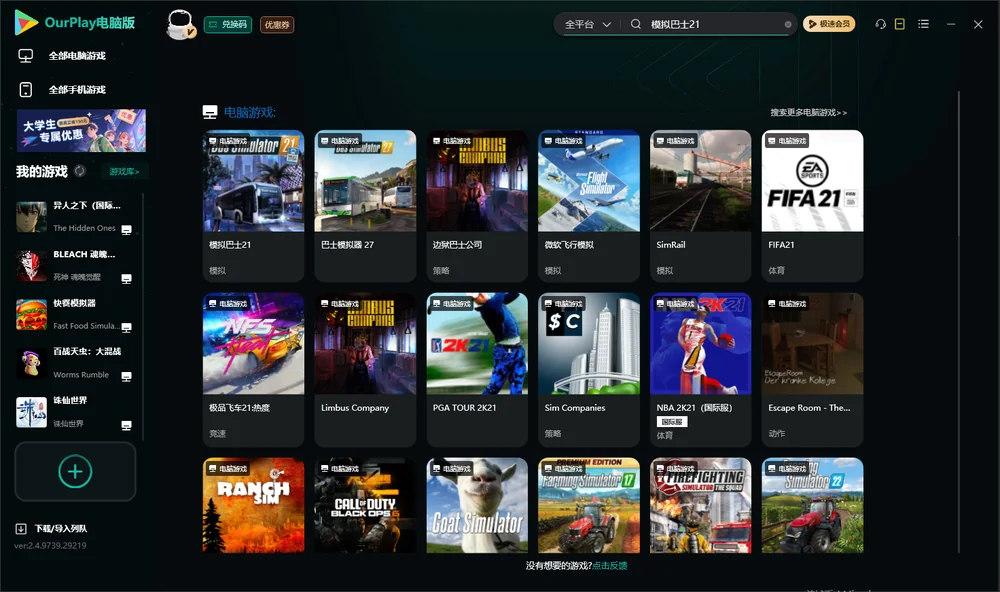Click the PC icon on Fast Food Simulator row

[127, 327]
